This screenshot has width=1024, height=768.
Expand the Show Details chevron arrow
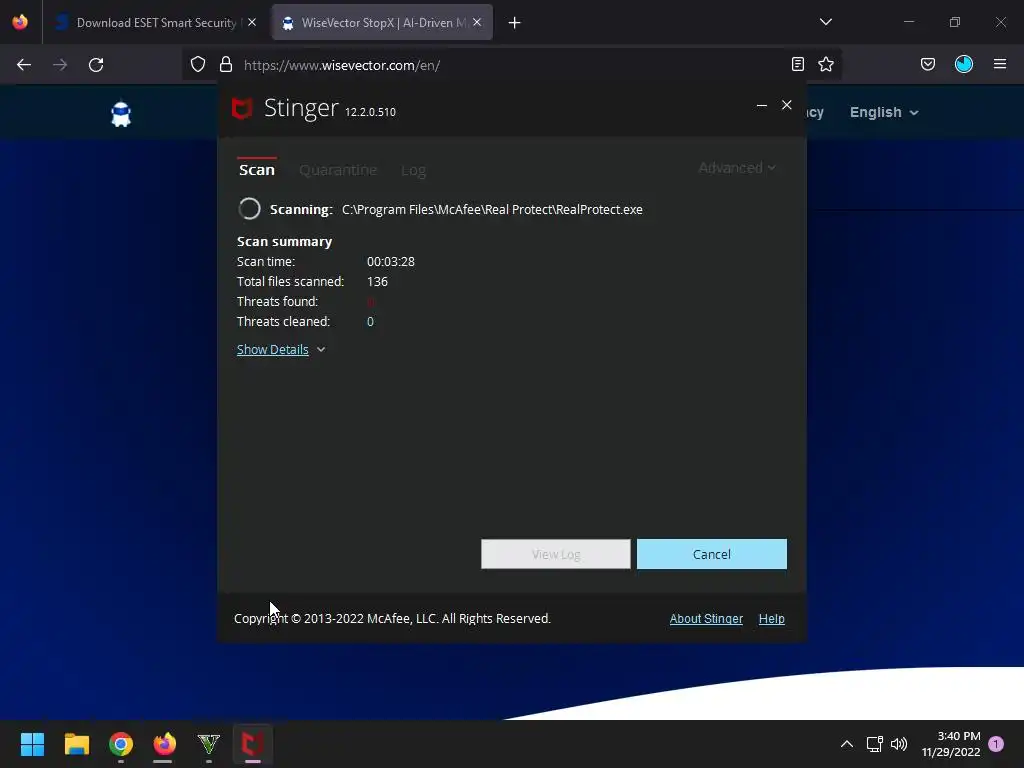(x=321, y=349)
